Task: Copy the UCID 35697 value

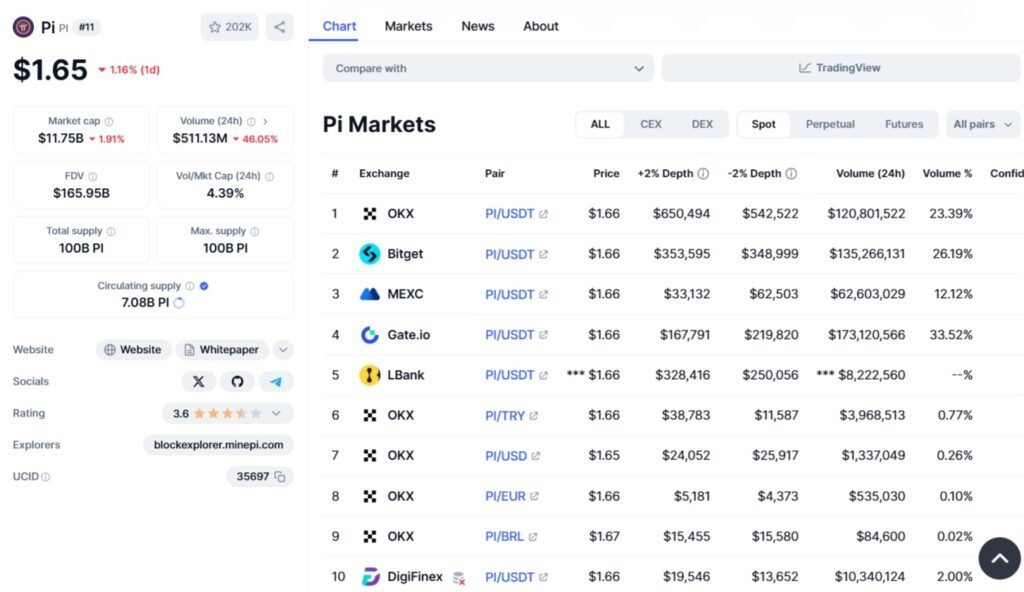Action: pyautogui.click(x=280, y=477)
